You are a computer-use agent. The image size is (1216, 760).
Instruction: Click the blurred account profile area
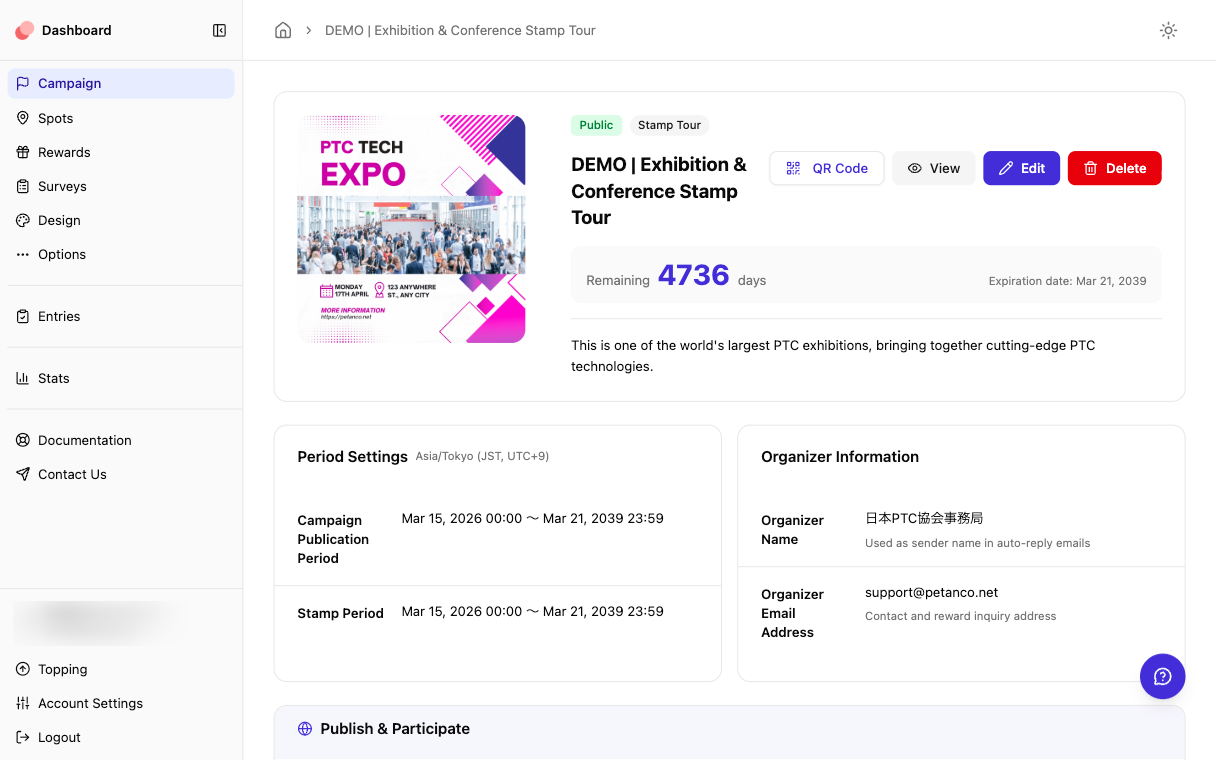100,621
